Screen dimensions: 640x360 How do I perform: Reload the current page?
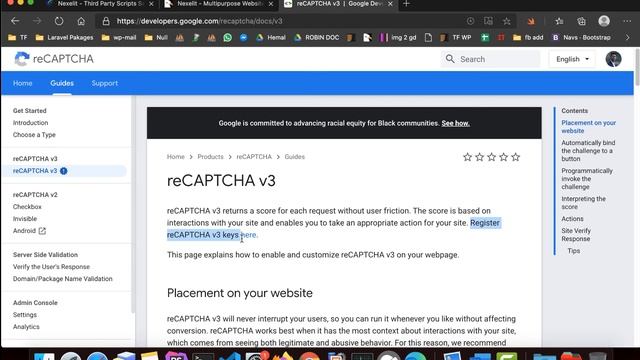[59, 21]
